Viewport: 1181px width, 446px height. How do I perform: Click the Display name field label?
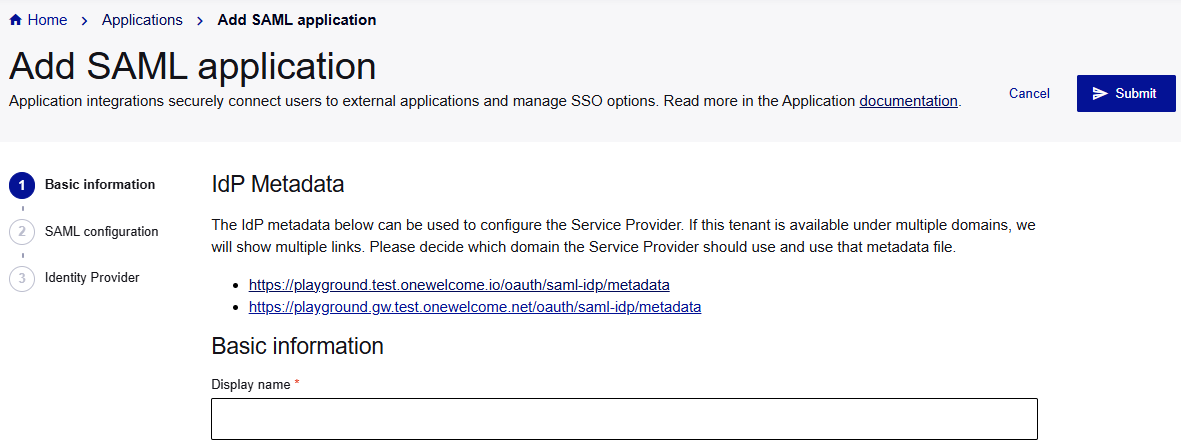251,384
